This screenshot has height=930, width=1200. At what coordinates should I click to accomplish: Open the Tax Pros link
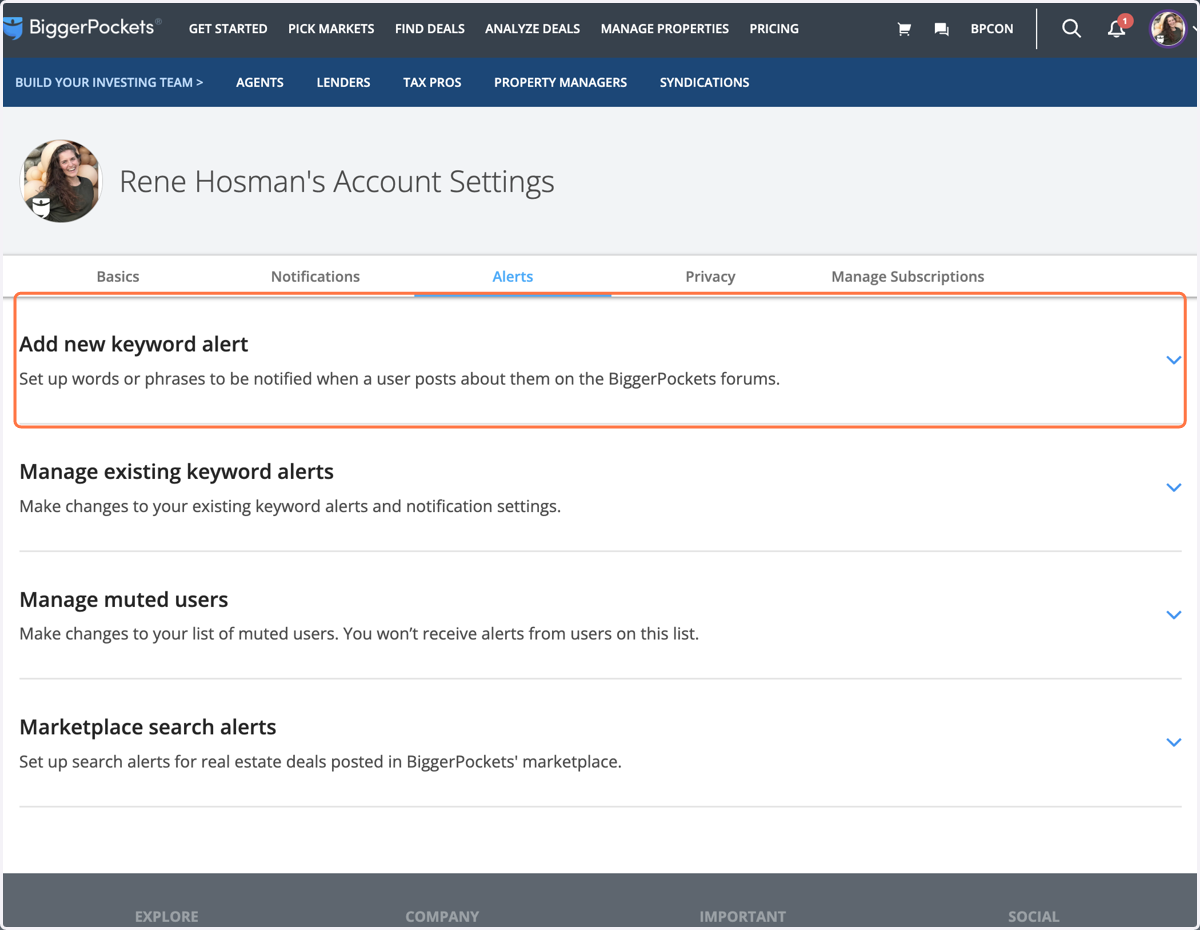pos(432,82)
